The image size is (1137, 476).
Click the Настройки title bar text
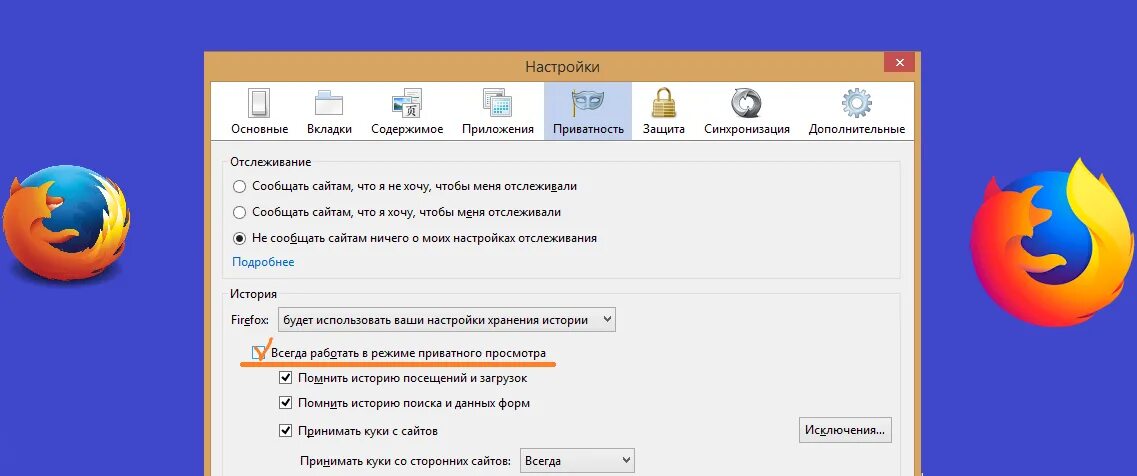562,67
